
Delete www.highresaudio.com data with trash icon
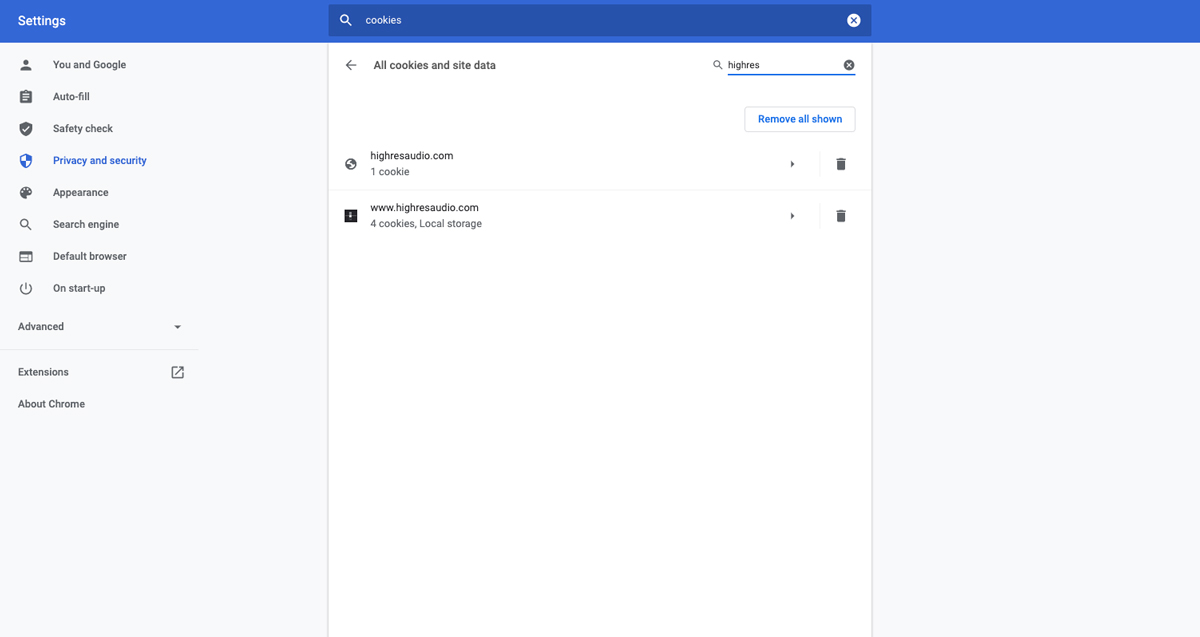pos(841,216)
